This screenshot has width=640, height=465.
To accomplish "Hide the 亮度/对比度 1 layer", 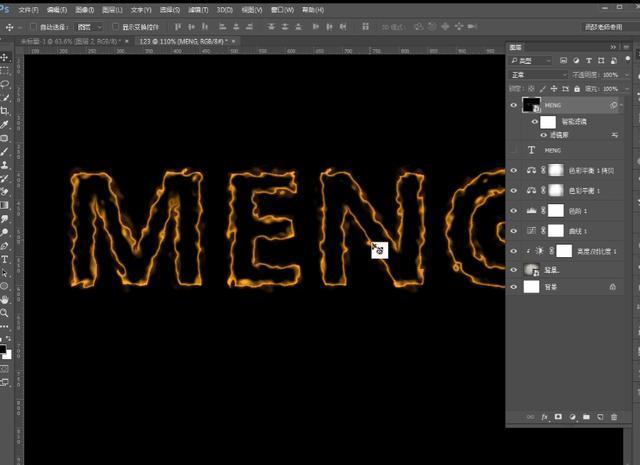I will pyautogui.click(x=513, y=251).
